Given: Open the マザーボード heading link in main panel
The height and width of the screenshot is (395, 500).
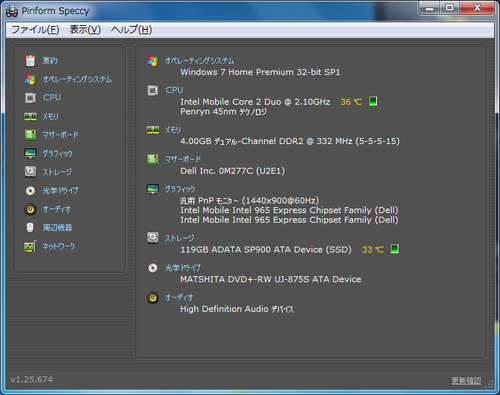Looking at the screenshot, I should 183,159.
